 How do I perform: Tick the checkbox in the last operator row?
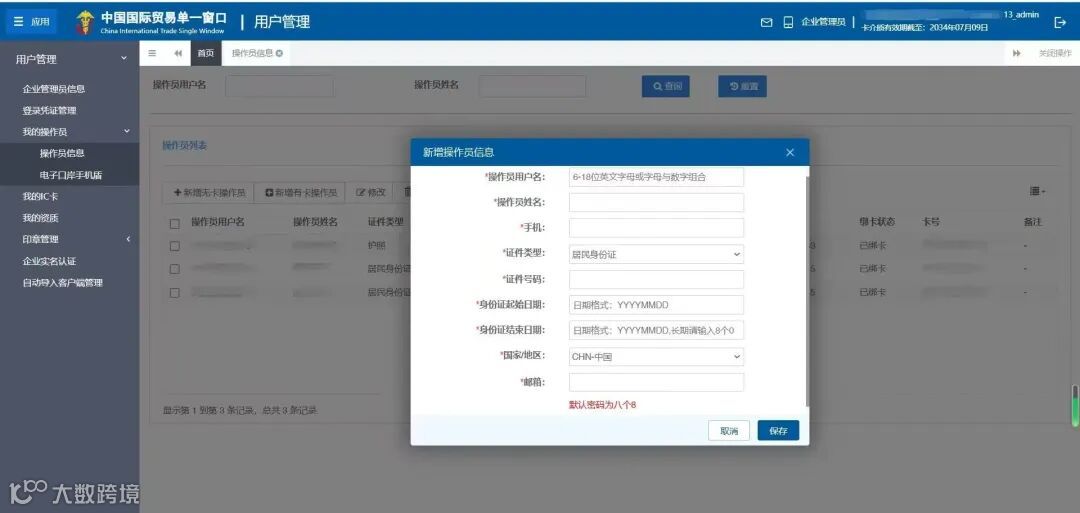tap(174, 293)
